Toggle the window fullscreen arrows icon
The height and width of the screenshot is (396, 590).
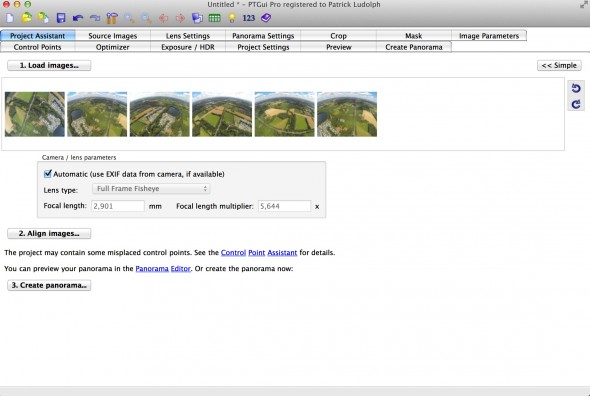click(x=584, y=5)
